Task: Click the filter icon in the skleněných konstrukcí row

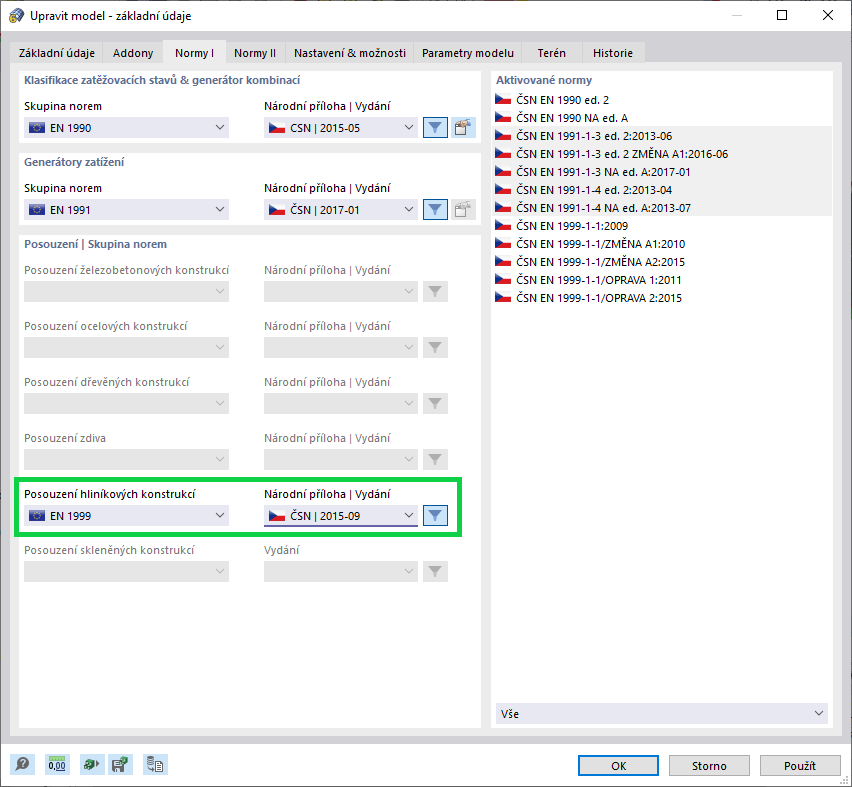Action: [x=435, y=572]
